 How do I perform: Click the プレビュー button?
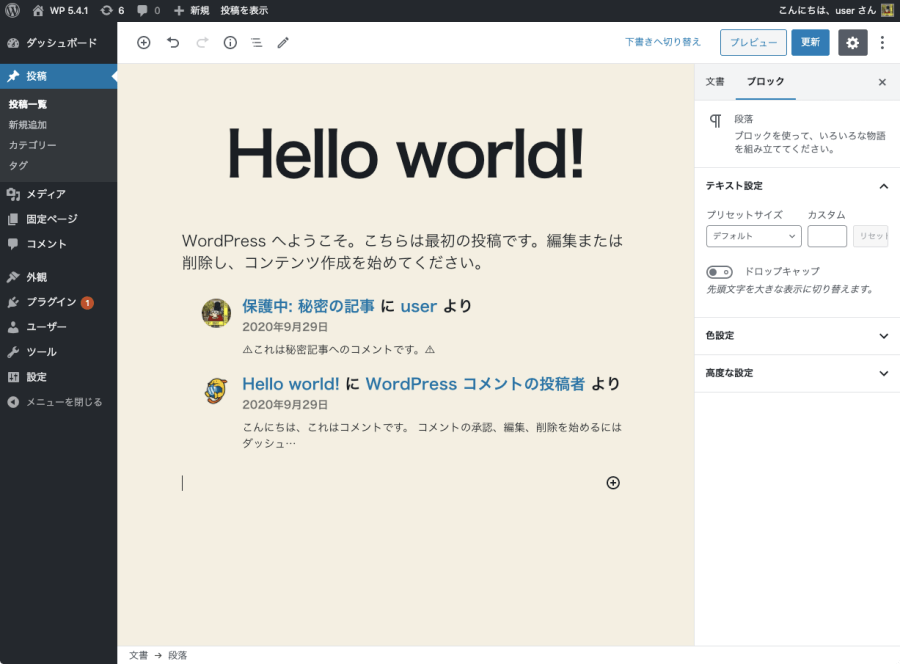(753, 42)
